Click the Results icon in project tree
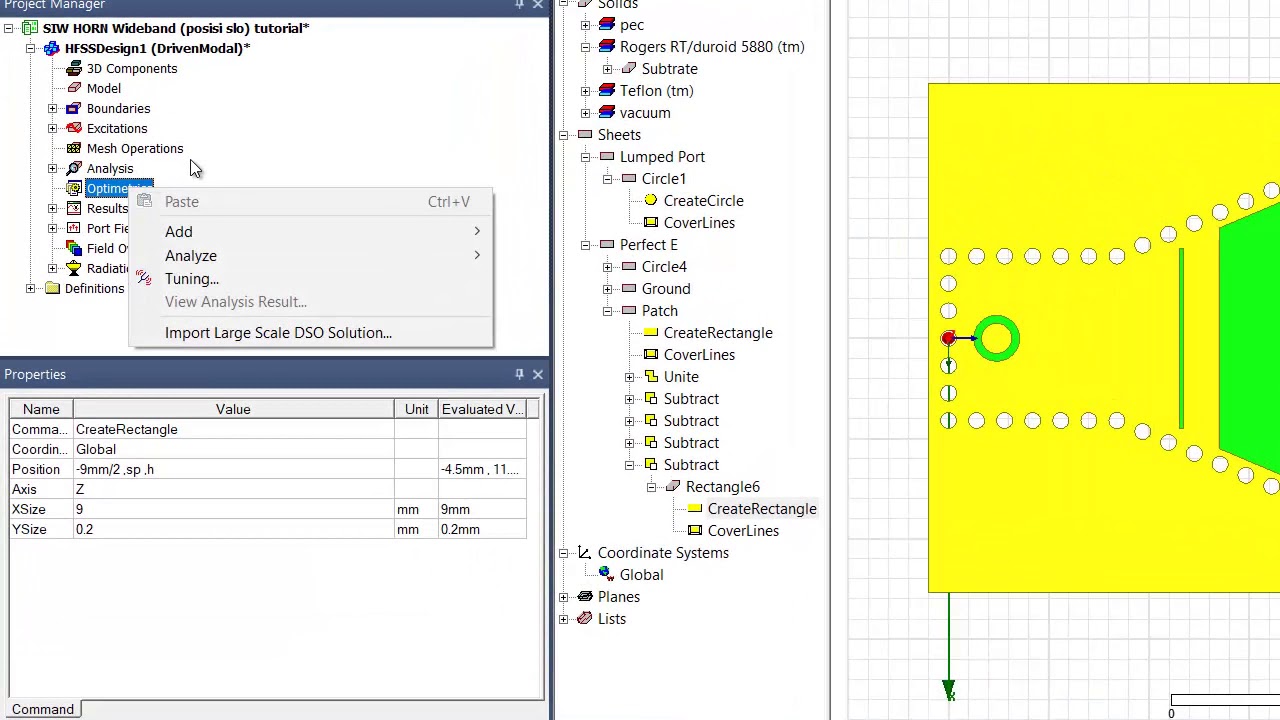This screenshot has height=720, width=1280. pyautogui.click(x=74, y=208)
